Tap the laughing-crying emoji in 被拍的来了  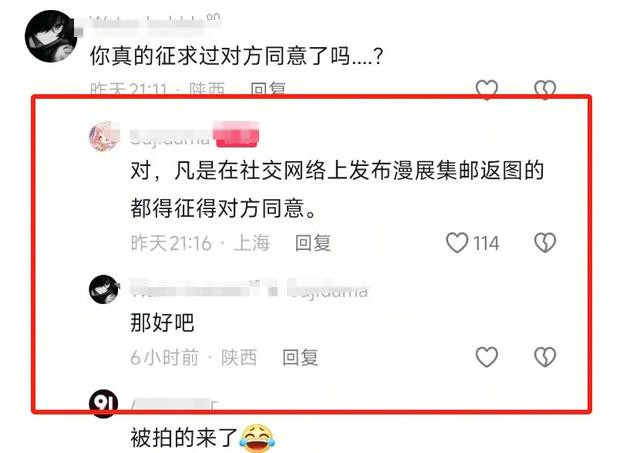[x=257, y=438]
